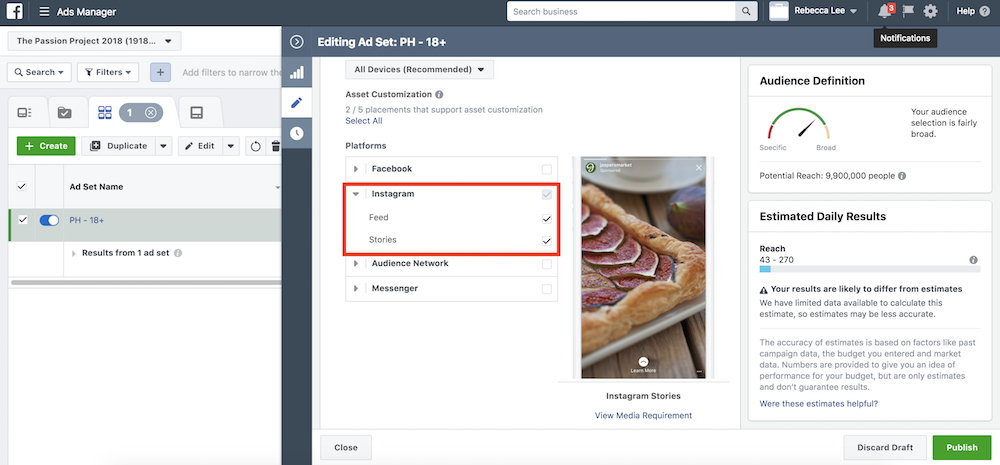Screen dimensions: 1000x465
Task: Click Were these estimates helpful link
Action: pyautogui.click(x=819, y=404)
